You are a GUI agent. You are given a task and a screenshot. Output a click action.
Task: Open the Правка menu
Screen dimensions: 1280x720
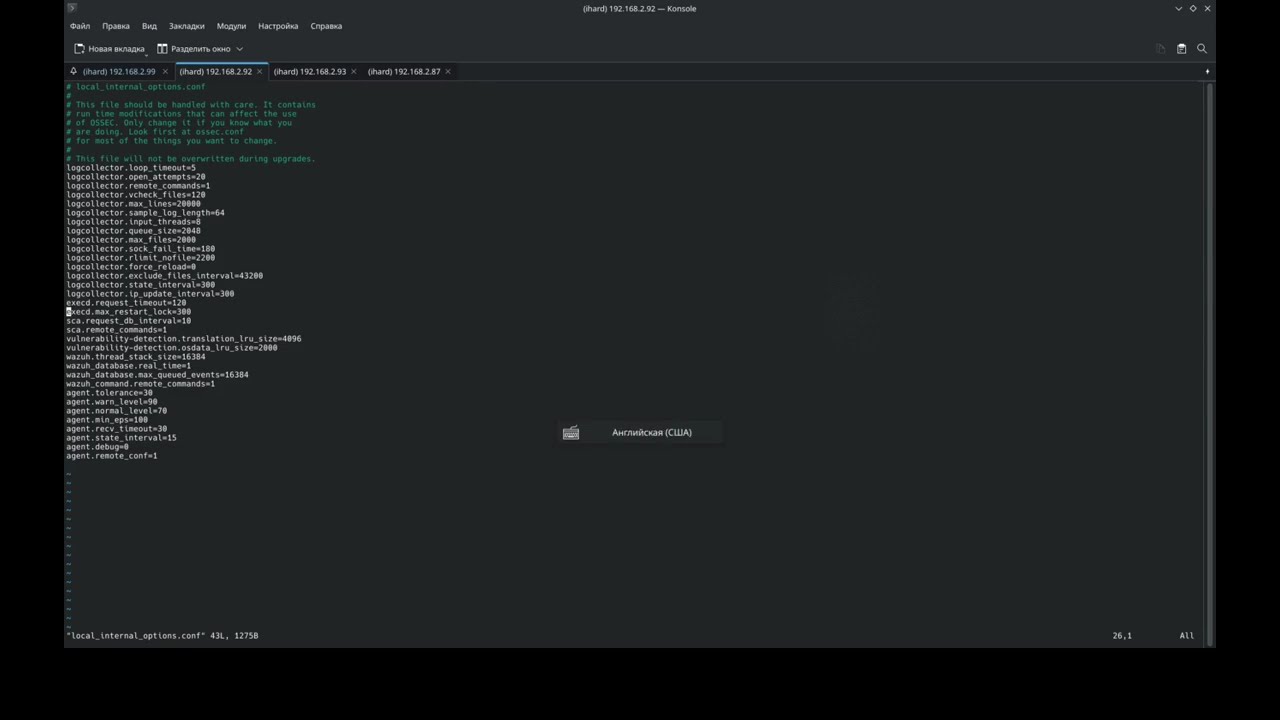pos(116,26)
